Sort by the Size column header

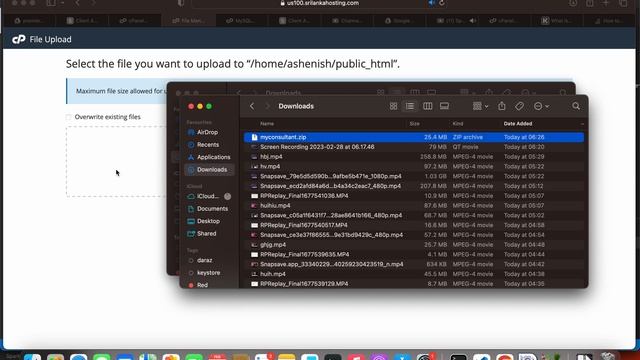click(414, 124)
